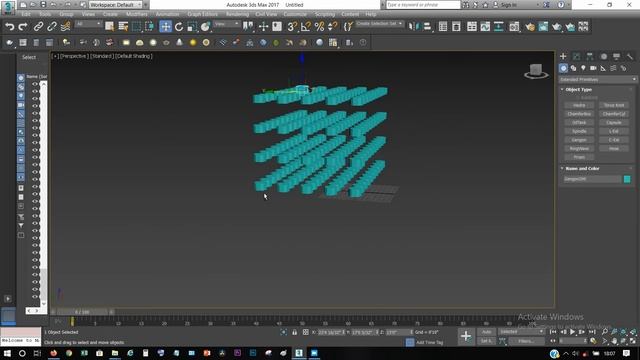640x360 pixels.
Task: Open the Extended Primitives category dropdown
Action: click(598, 79)
